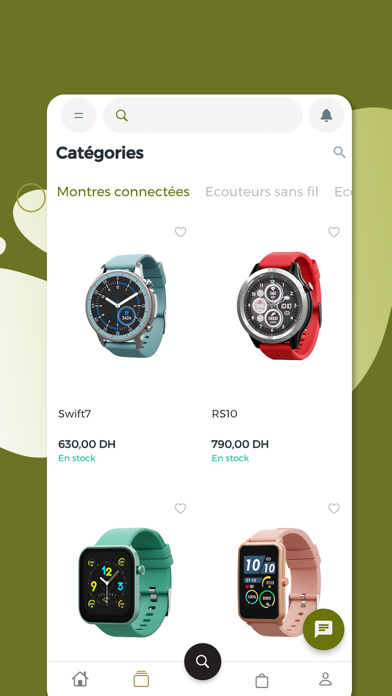Viewport: 392px width, 696px height.
Task: Open notifications with the bell icon
Action: [326, 115]
